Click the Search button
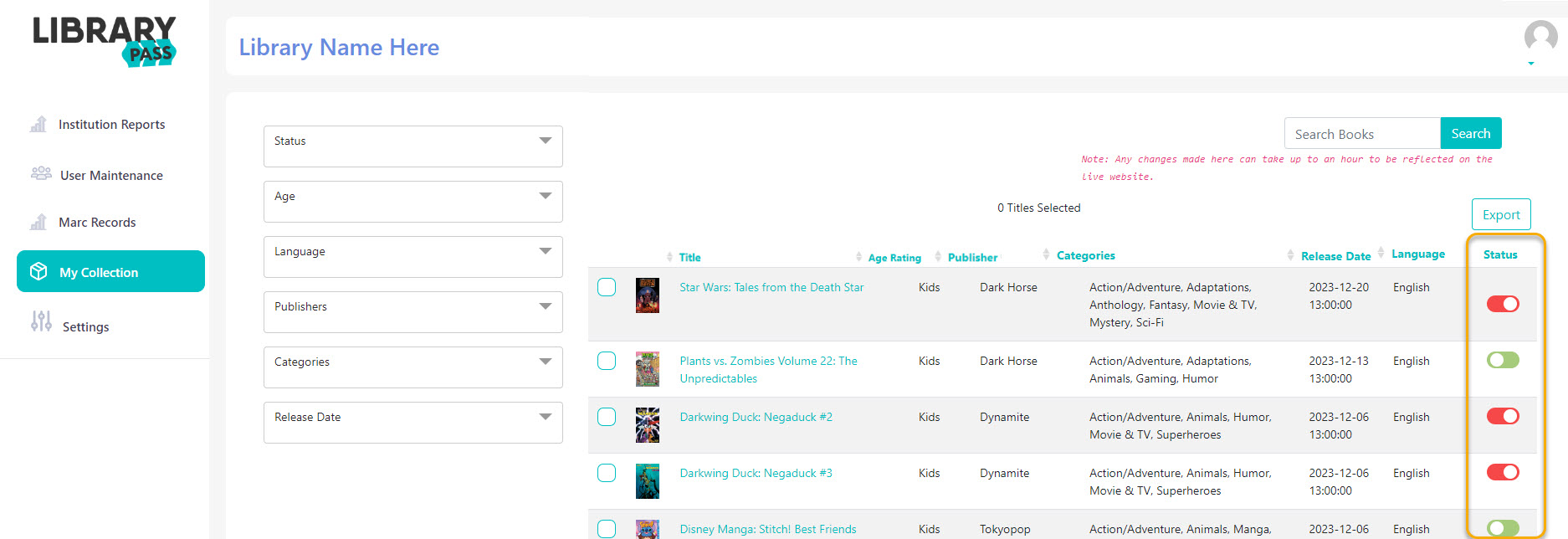 [x=1471, y=133]
